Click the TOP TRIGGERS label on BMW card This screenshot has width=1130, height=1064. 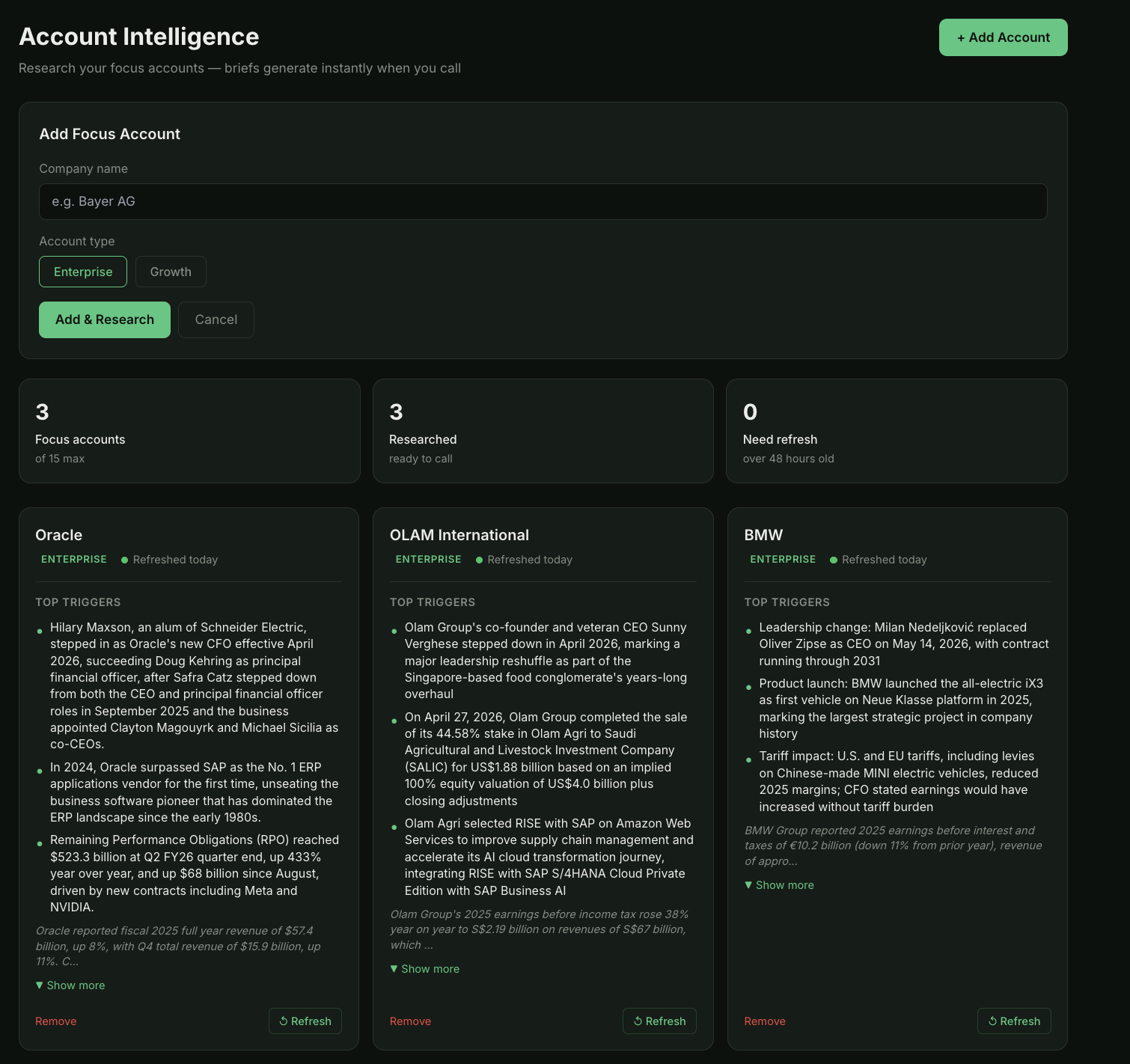(x=787, y=602)
